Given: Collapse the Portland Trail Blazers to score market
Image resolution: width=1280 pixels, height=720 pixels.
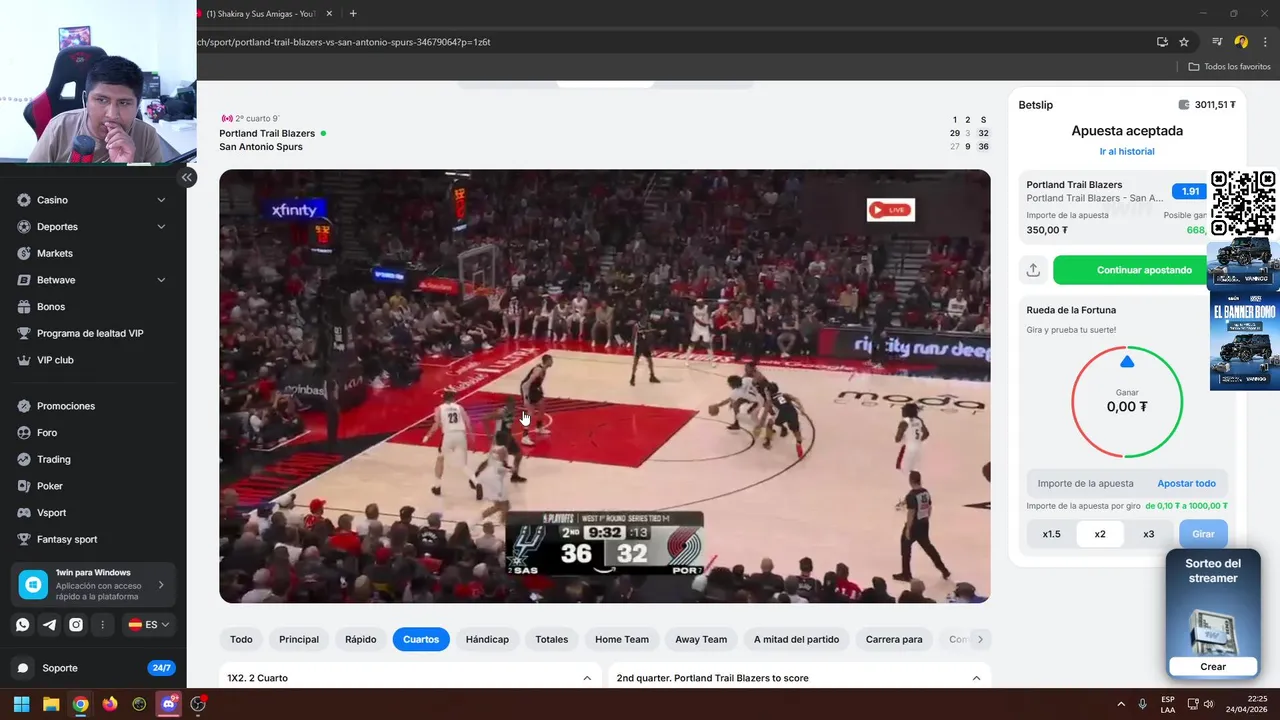Looking at the screenshot, I should click(x=976, y=678).
